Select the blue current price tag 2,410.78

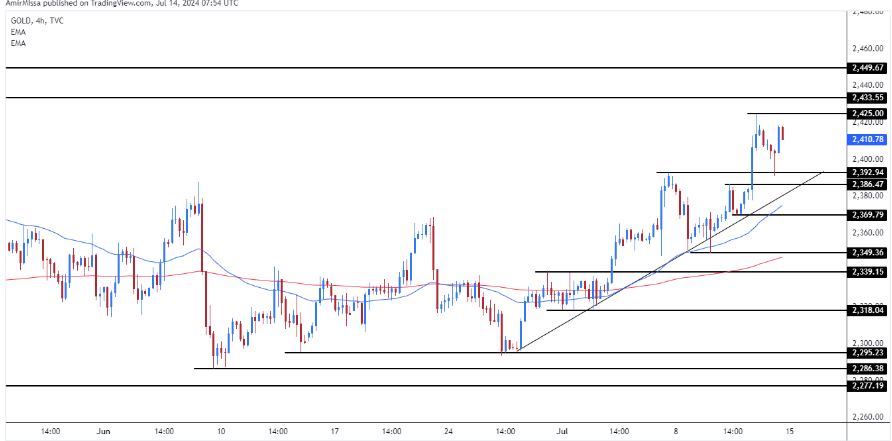coord(866,139)
